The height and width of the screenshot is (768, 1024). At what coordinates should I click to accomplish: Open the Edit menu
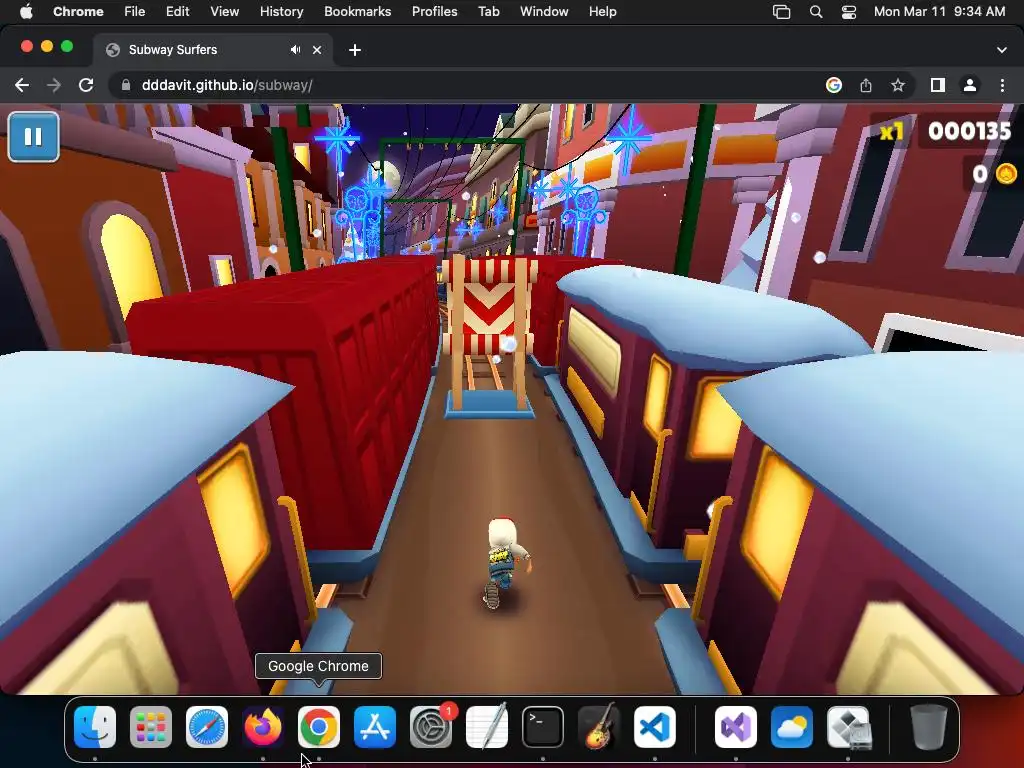tap(178, 12)
